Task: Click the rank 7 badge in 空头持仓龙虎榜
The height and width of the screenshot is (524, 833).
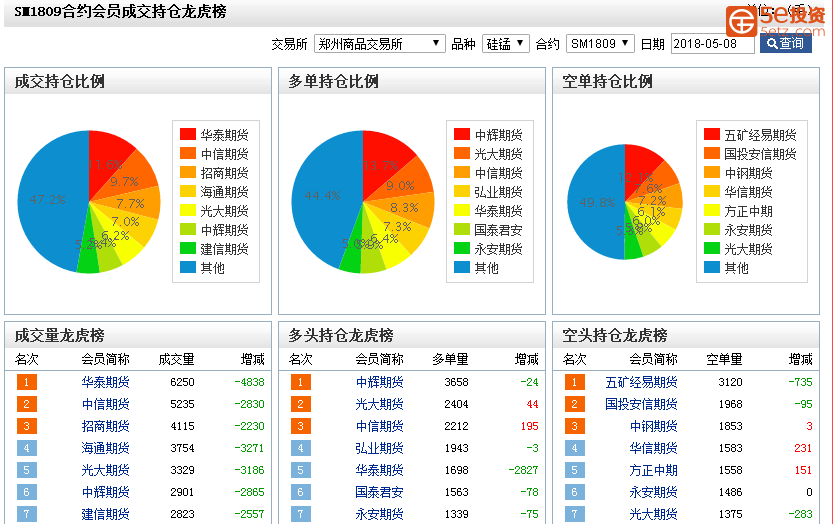Action: [575, 514]
